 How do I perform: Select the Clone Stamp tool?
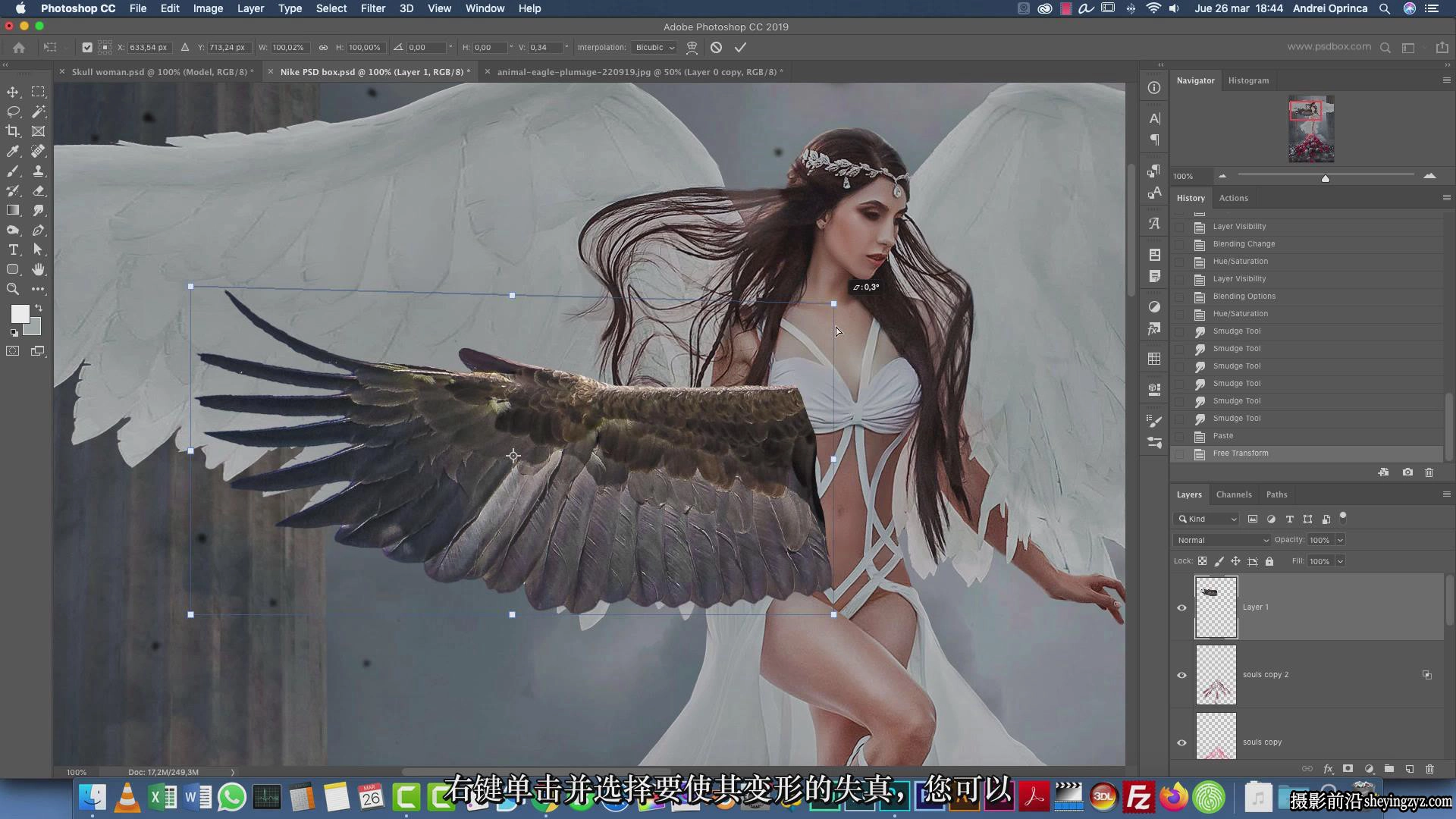click(x=38, y=171)
